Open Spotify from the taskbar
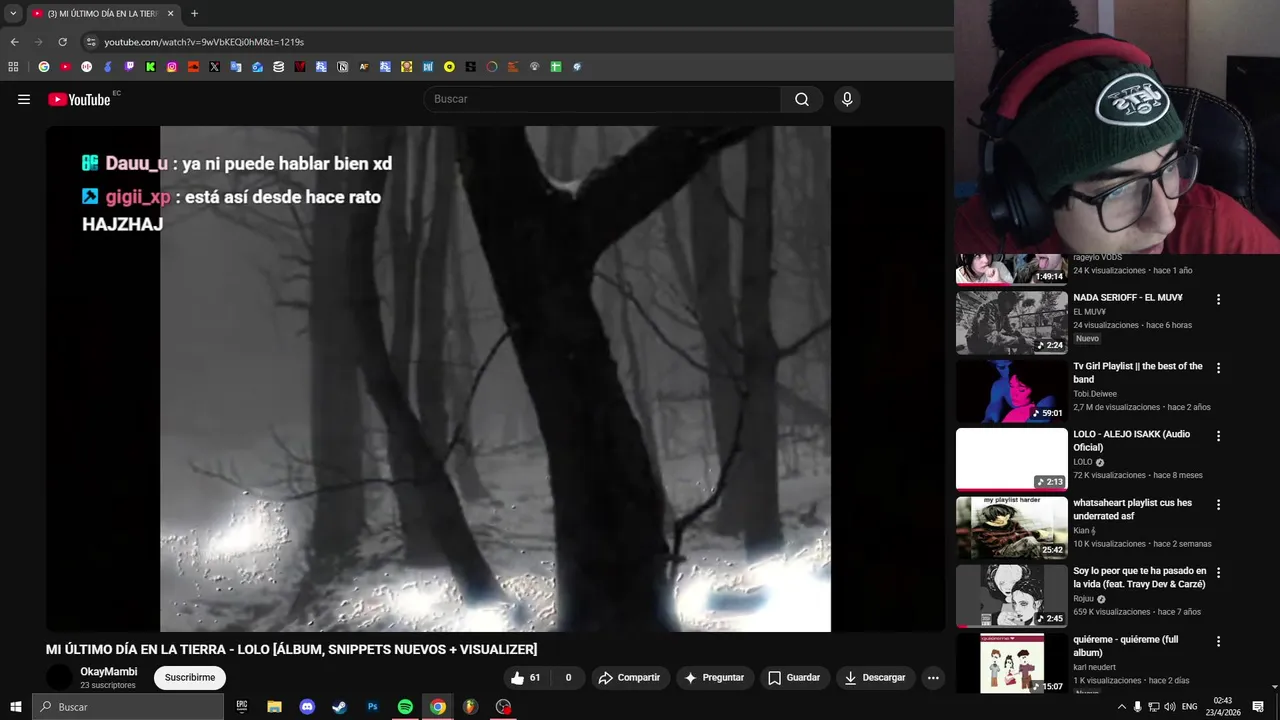1280x720 pixels. tap(405, 707)
